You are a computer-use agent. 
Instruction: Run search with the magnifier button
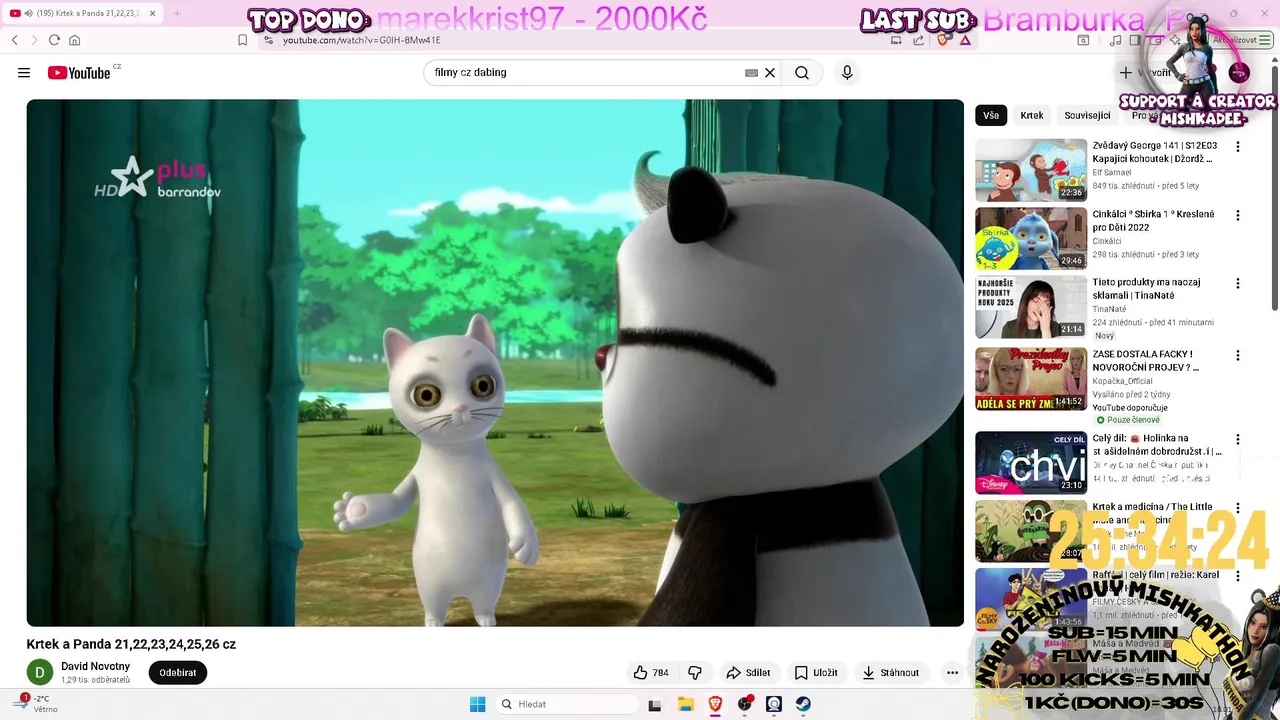coord(802,73)
